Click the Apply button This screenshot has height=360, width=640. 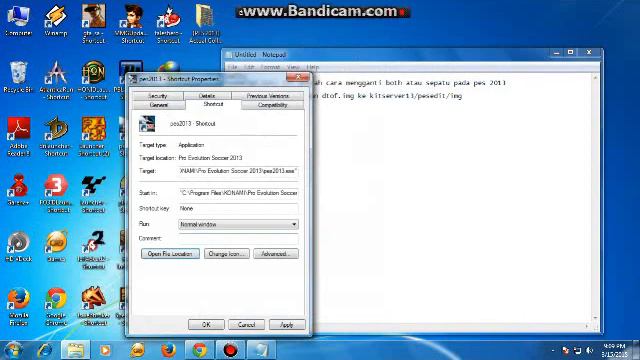287,324
